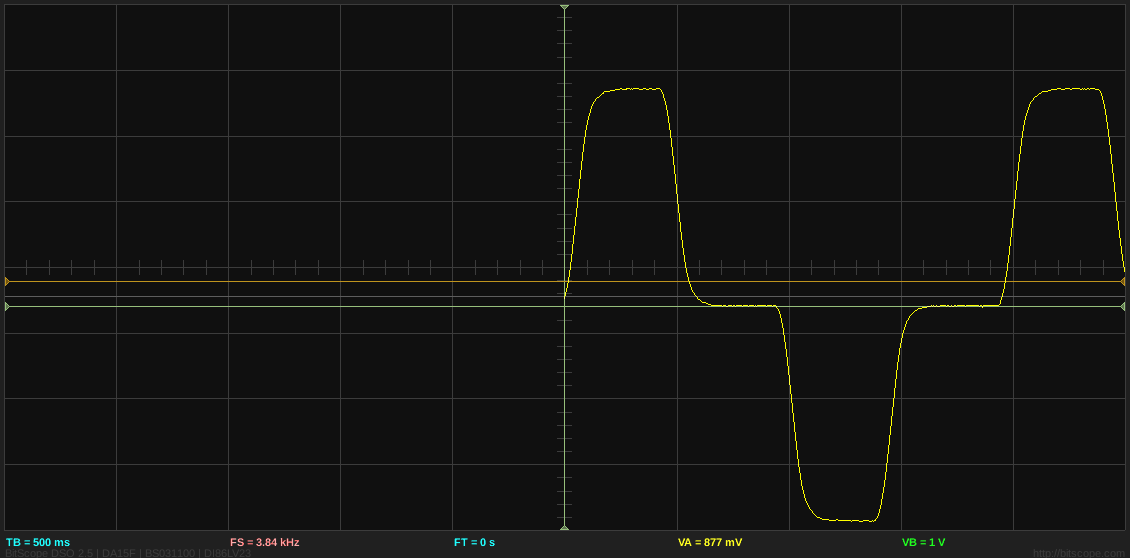Click the green level marker on right edge
1130x558 pixels.
coord(1123,307)
